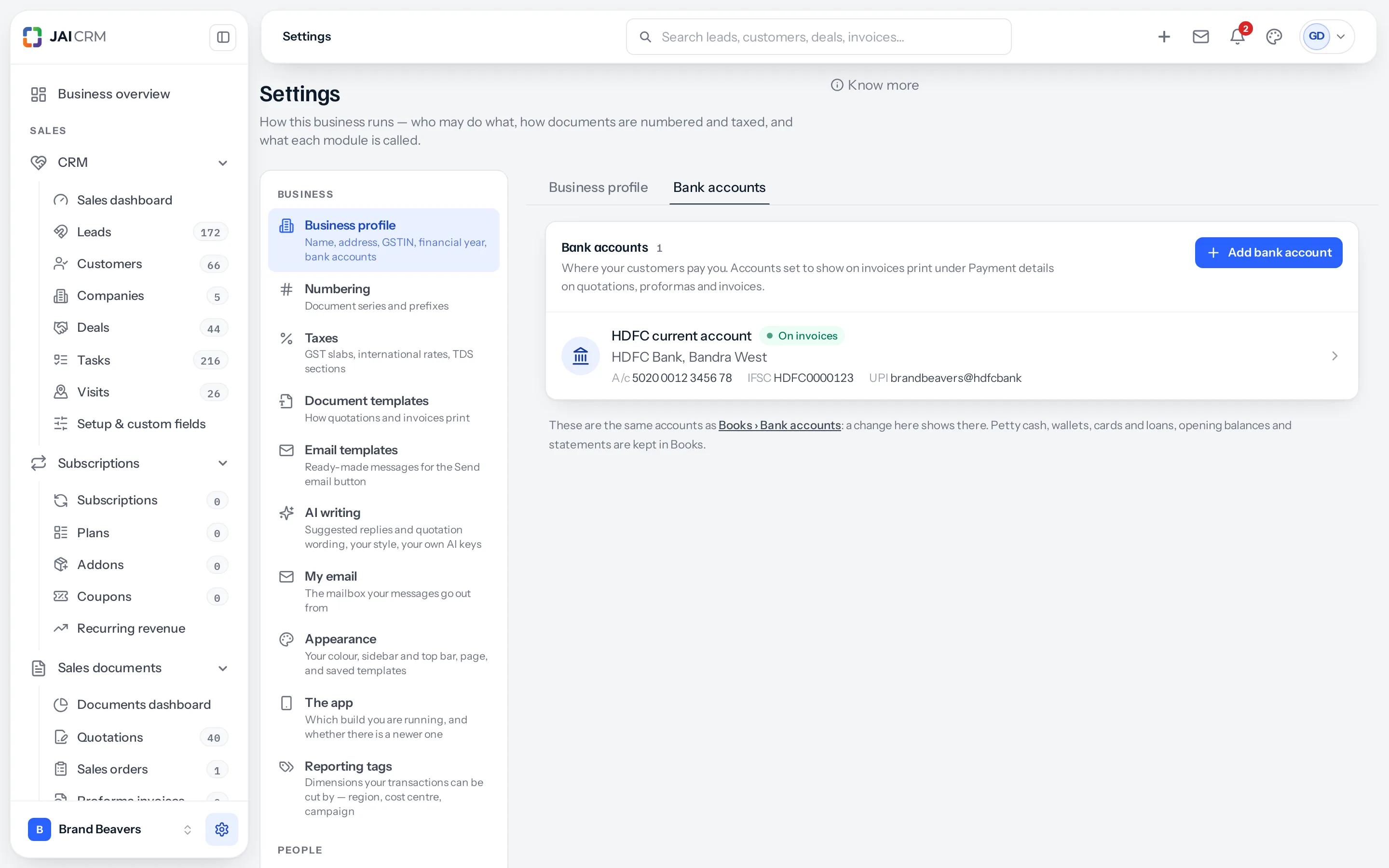The width and height of the screenshot is (1389, 868).
Task: Collapse the Sales documents group chevron
Action: 223,668
